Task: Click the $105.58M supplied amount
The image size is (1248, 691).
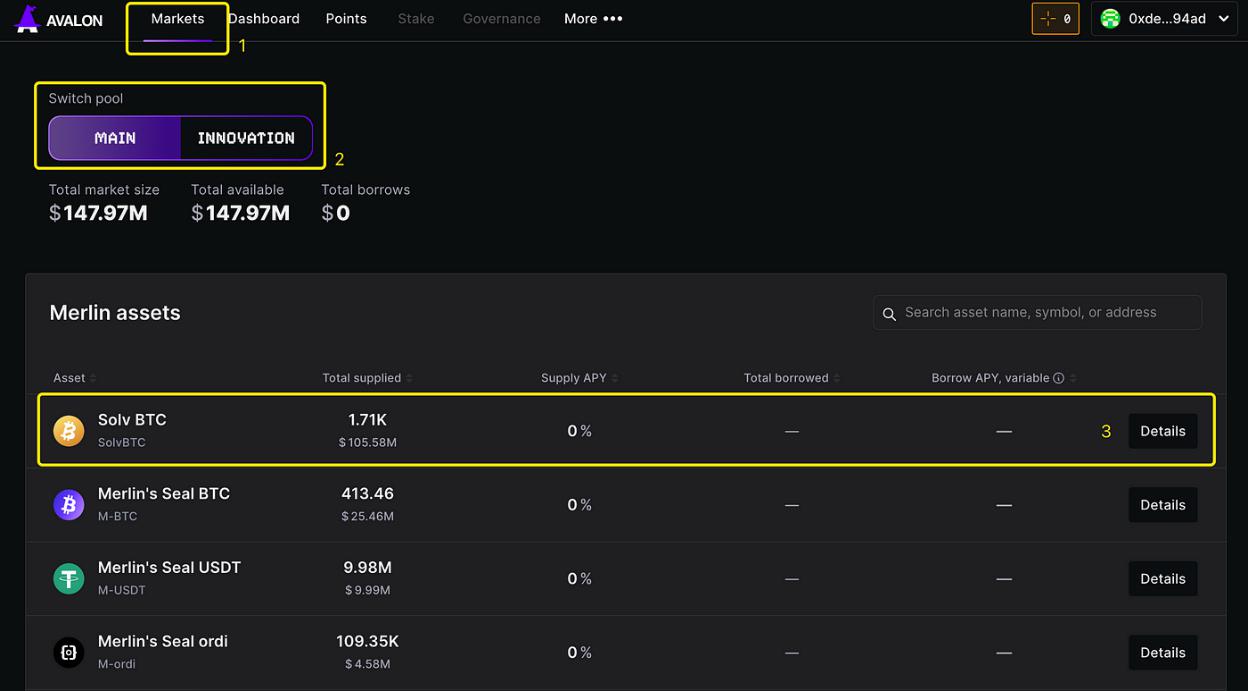Action: click(367, 442)
